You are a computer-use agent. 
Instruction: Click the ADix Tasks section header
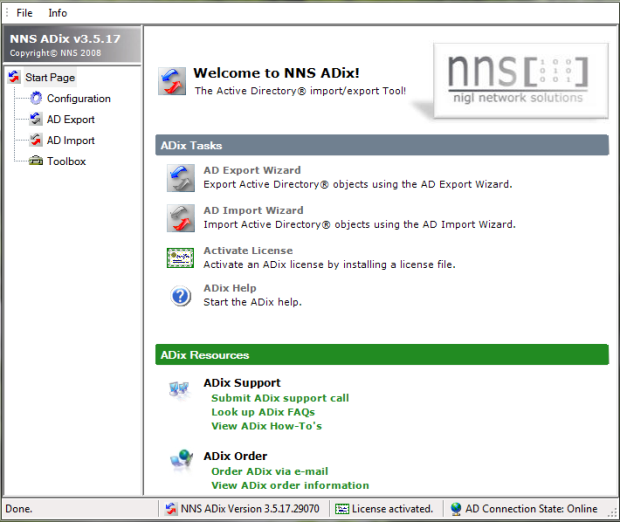pyautogui.click(x=382, y=145)
